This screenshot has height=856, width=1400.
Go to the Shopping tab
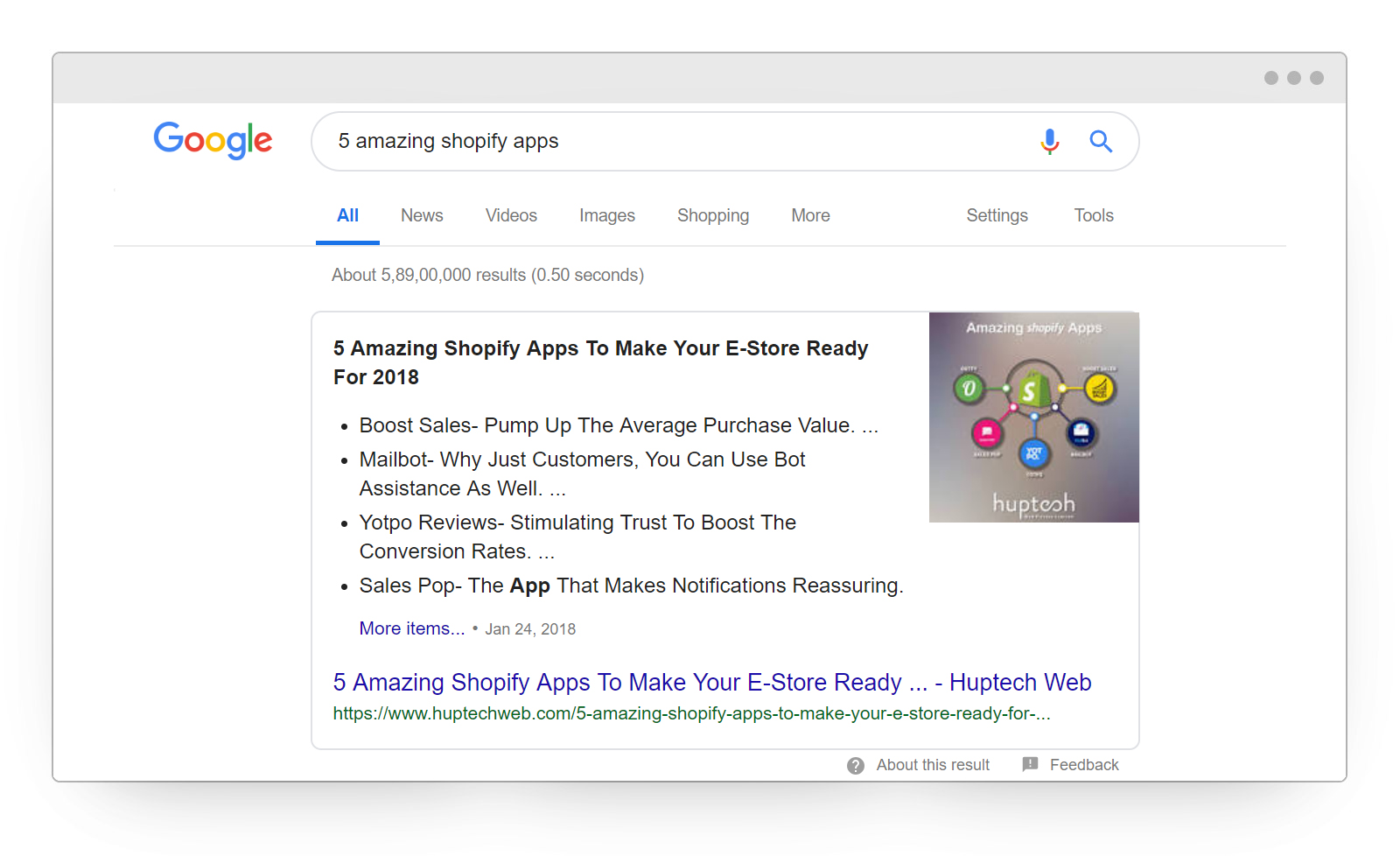(x=712, y=215)
